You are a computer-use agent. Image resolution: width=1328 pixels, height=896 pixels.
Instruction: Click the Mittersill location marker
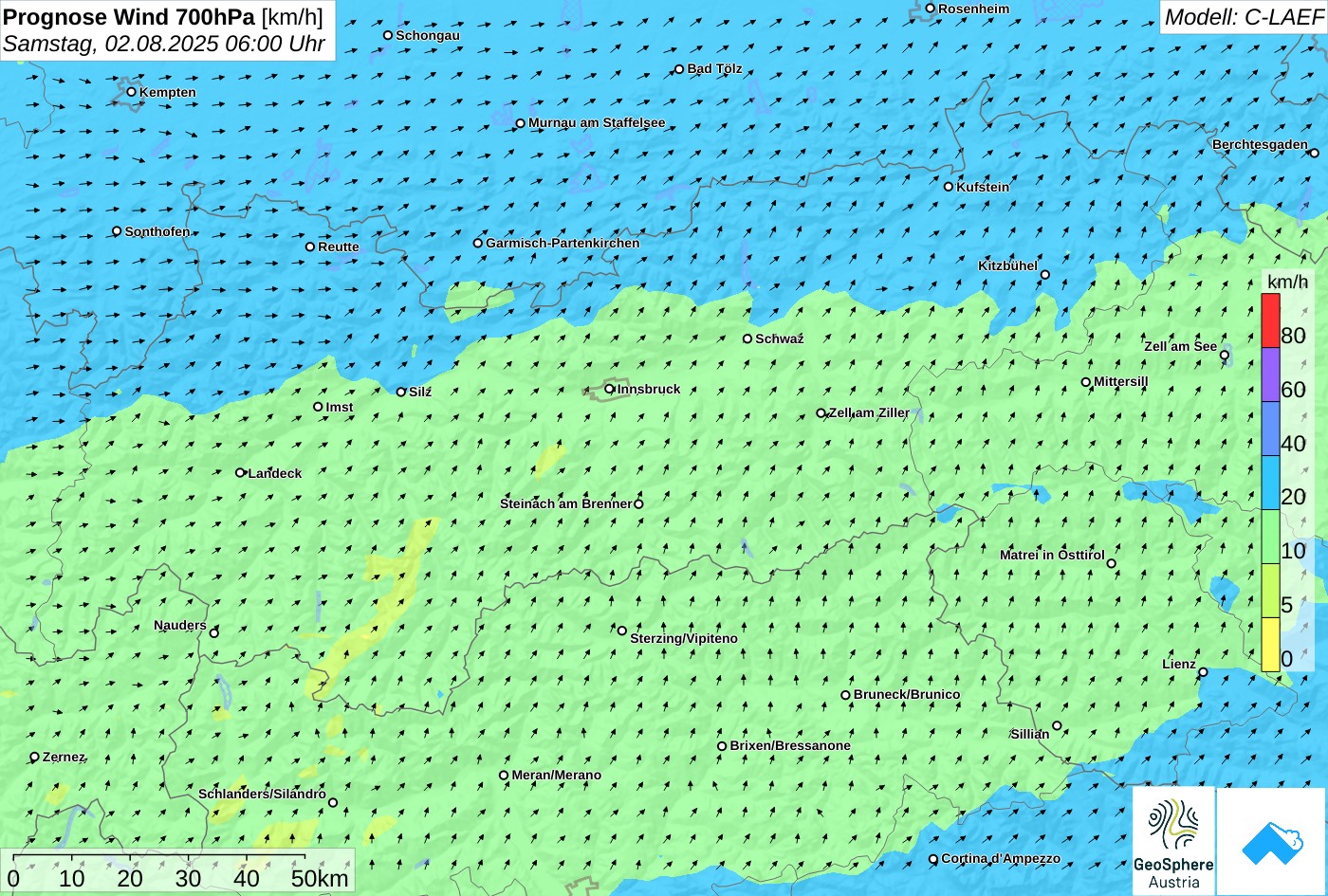click(1086, 382)
